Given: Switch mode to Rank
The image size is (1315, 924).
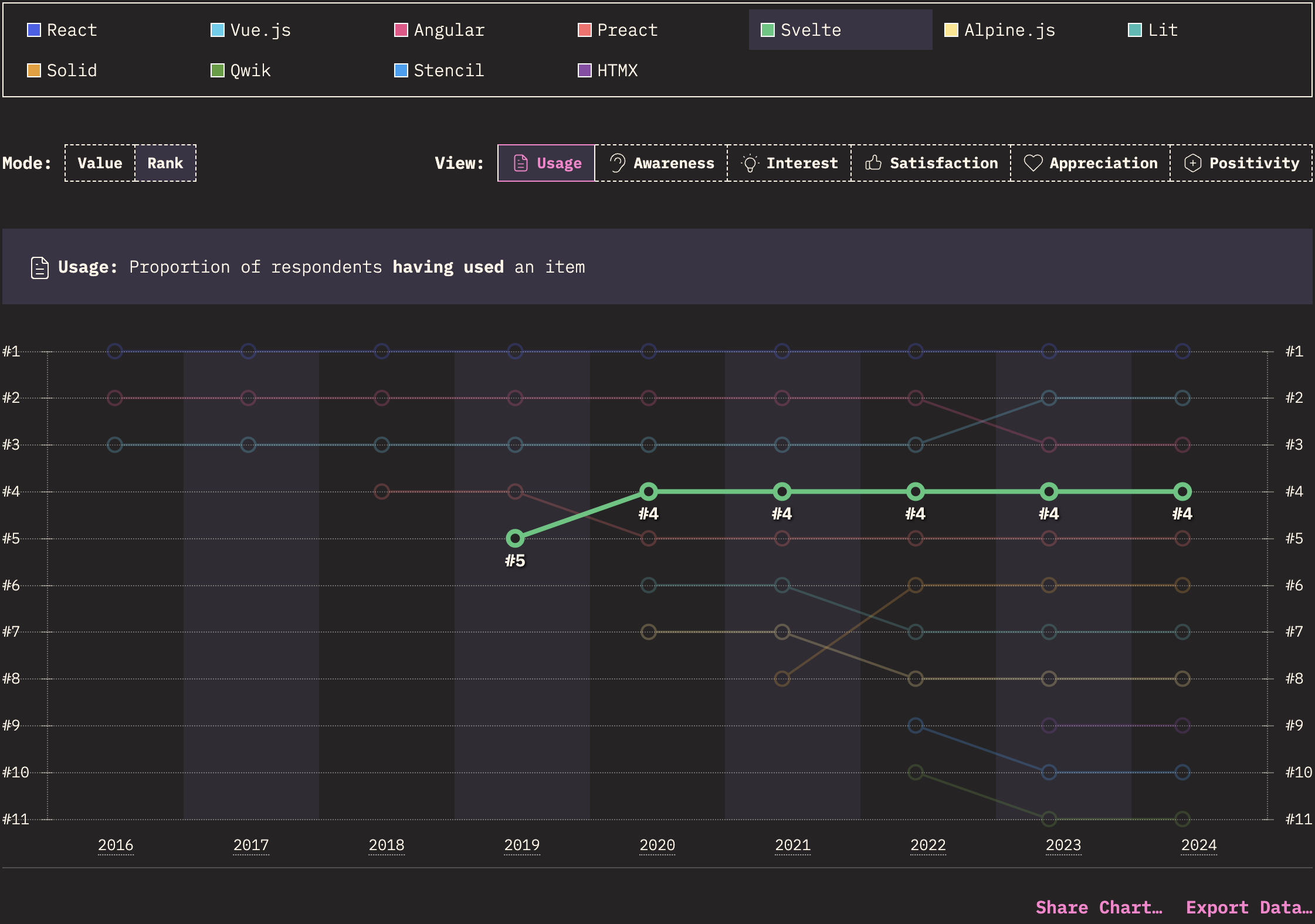Looking at the screenshot, I should point(165,163).
